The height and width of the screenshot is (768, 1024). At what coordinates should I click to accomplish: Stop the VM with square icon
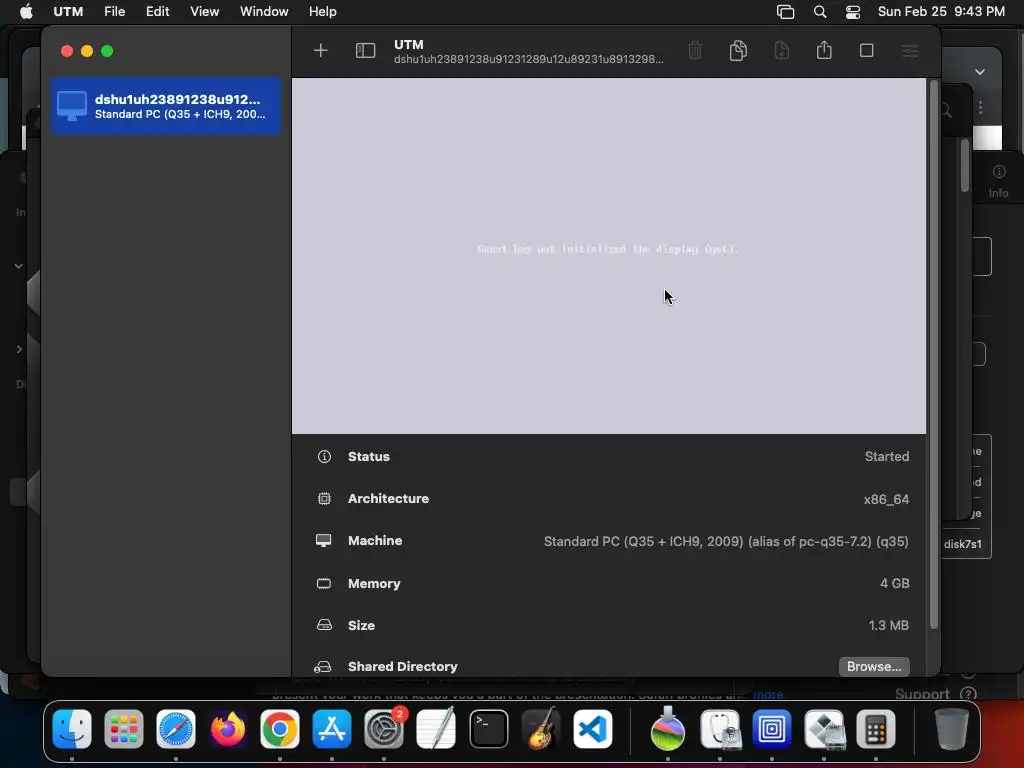(867, 50)
